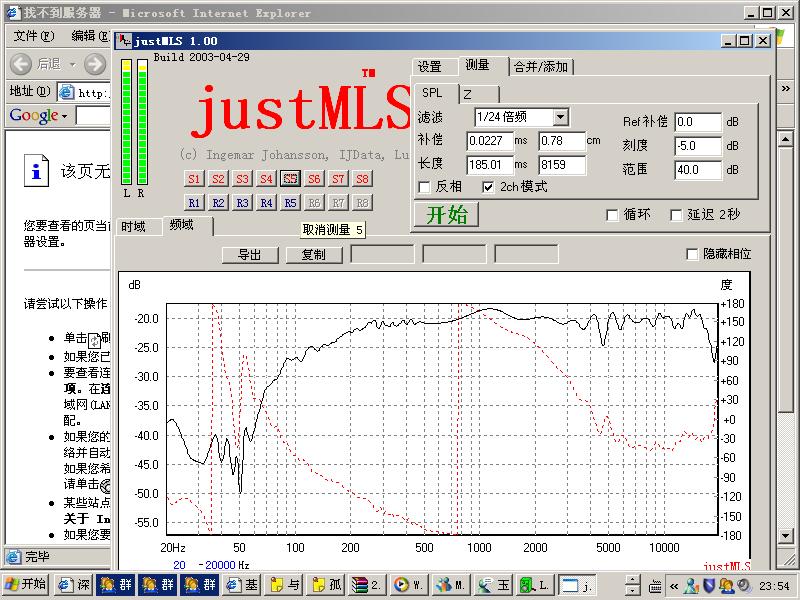Open the media player taskbar item
Screen dimensions: 800x600
pyautogui.click(x=408, y=585)
